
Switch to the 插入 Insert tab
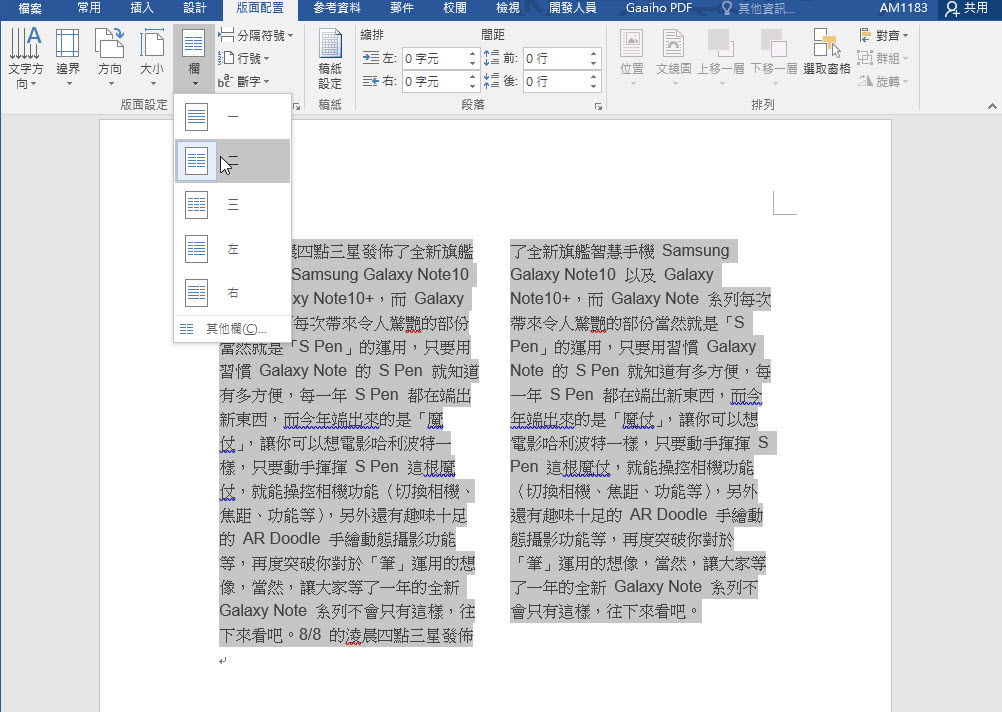tap(142, 8)
